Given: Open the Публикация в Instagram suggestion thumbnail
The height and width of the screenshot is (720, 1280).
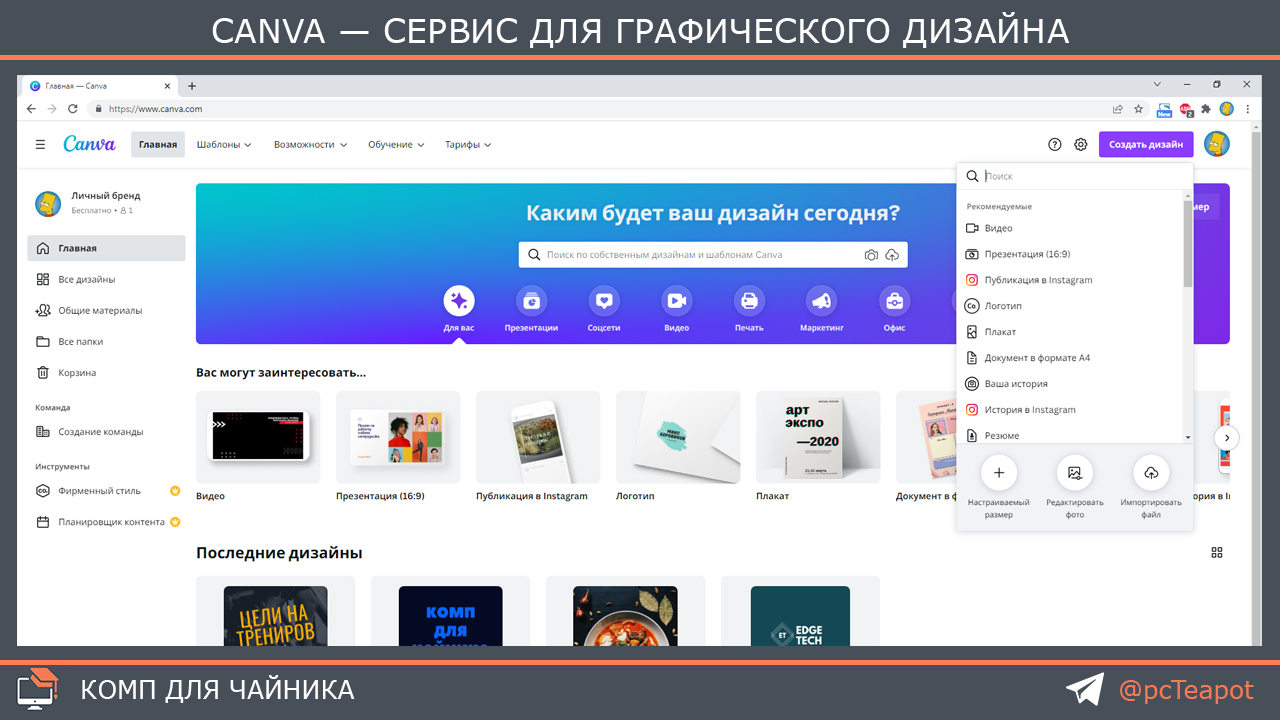Looking at the screenshot, I should coord(538,437).
